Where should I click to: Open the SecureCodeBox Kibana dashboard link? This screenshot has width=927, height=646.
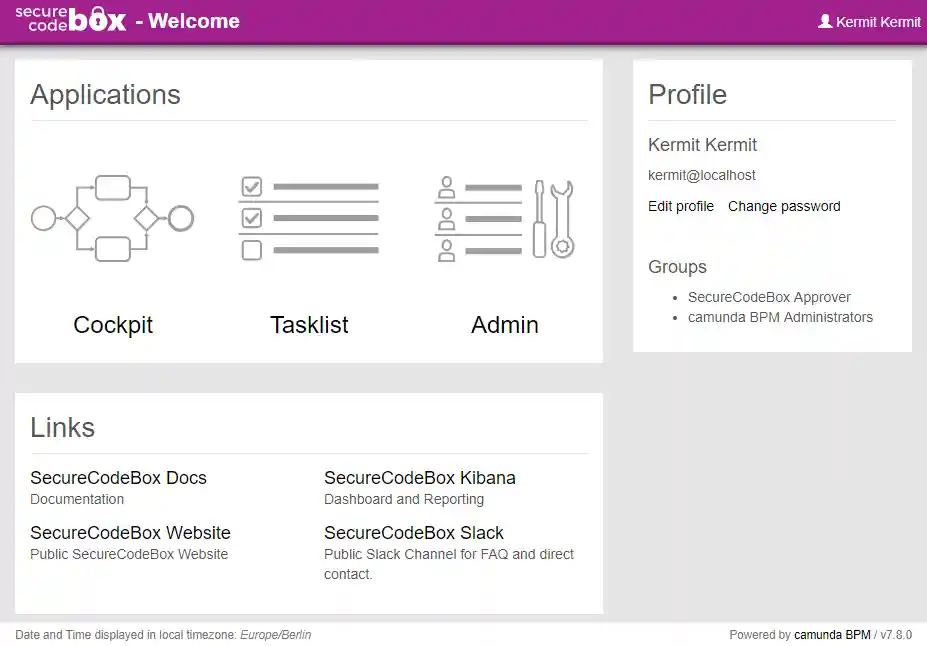tap(419, 478)
